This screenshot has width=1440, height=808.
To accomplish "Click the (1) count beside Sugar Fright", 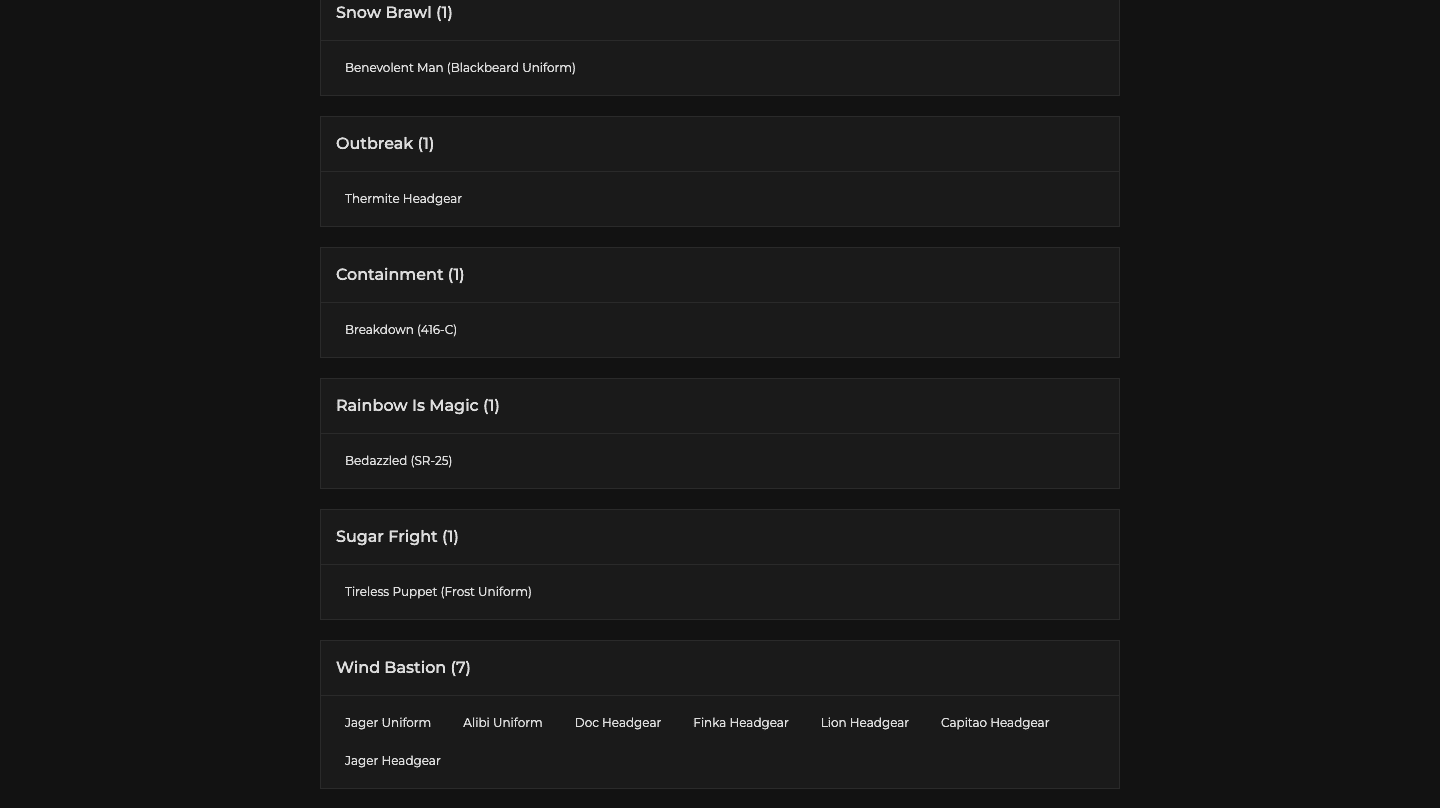I will pos(450,537).
